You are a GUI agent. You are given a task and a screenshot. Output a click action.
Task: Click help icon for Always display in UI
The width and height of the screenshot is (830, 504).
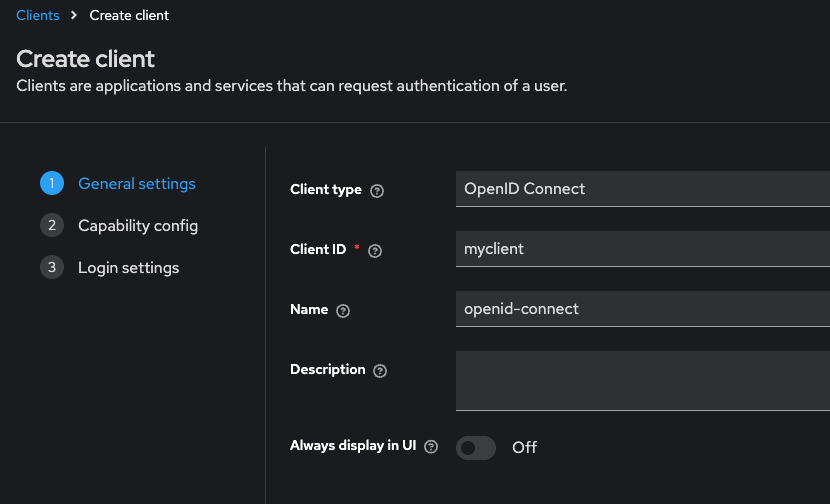point(431,447)
